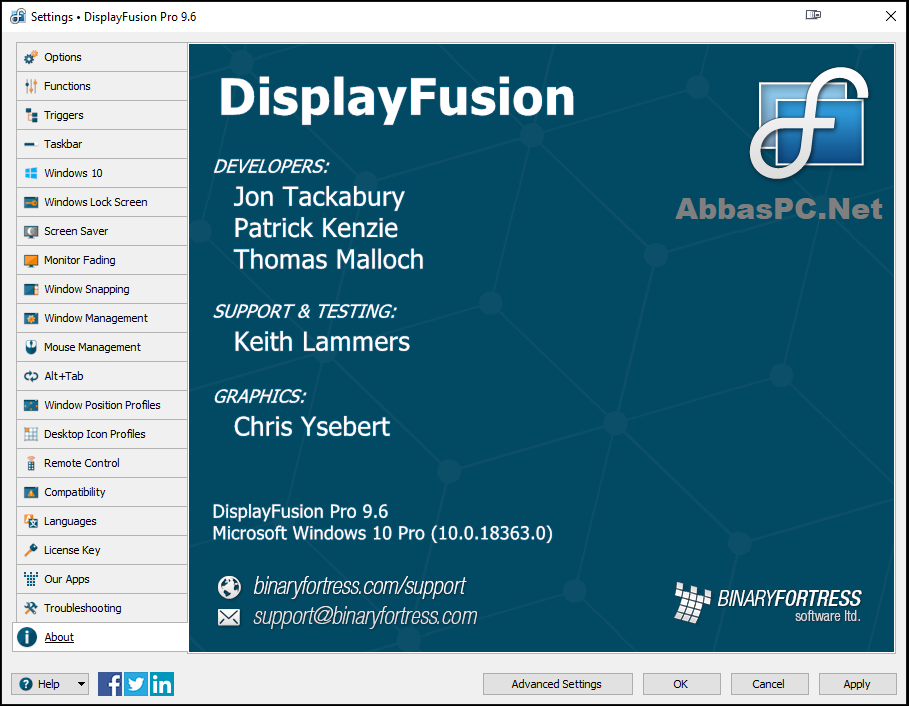Select the Window Position Profiles label
The width and height of the screenshot is (909, 706).
102,405
